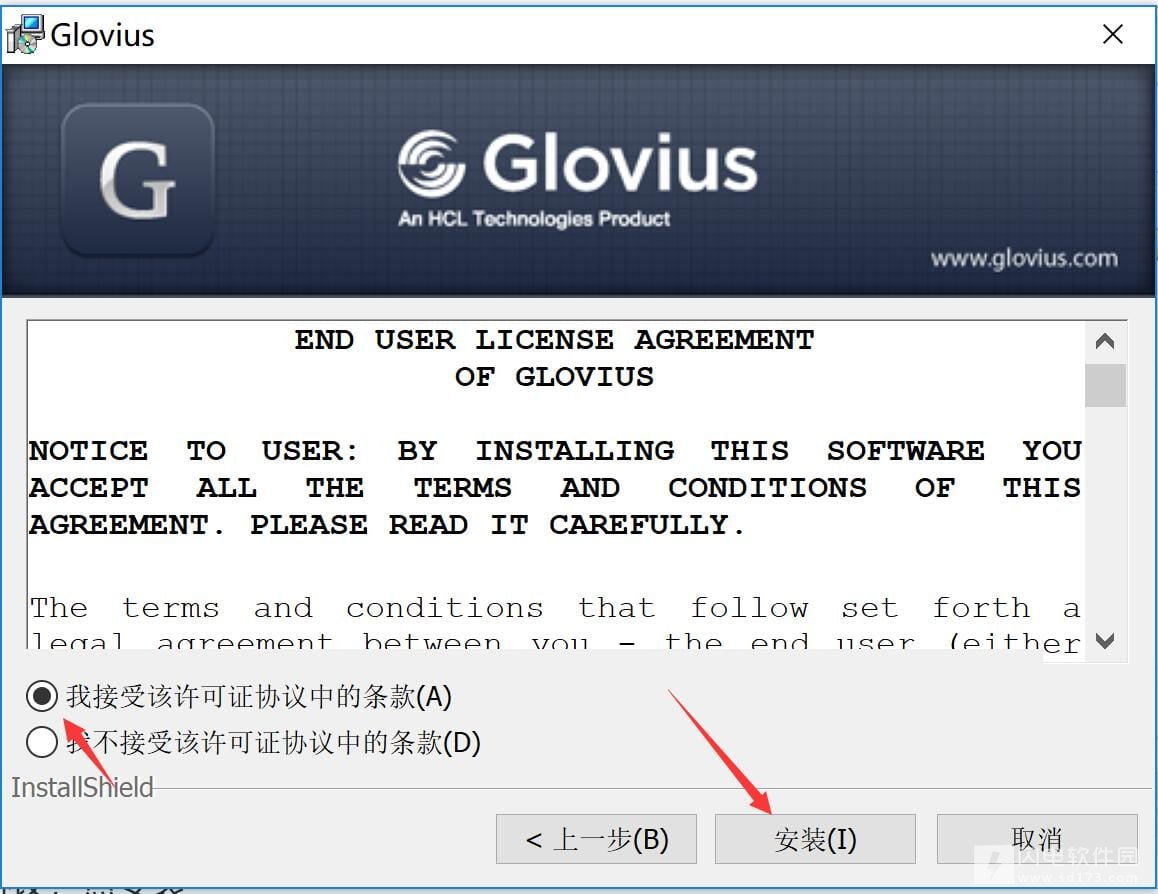Click the 安装(I) install button

(815, 839)
